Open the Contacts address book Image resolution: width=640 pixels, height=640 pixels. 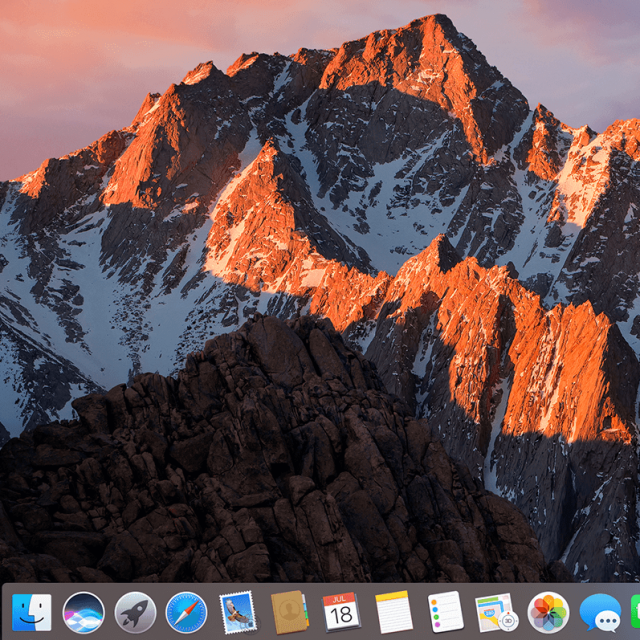[x=289, y=612]
